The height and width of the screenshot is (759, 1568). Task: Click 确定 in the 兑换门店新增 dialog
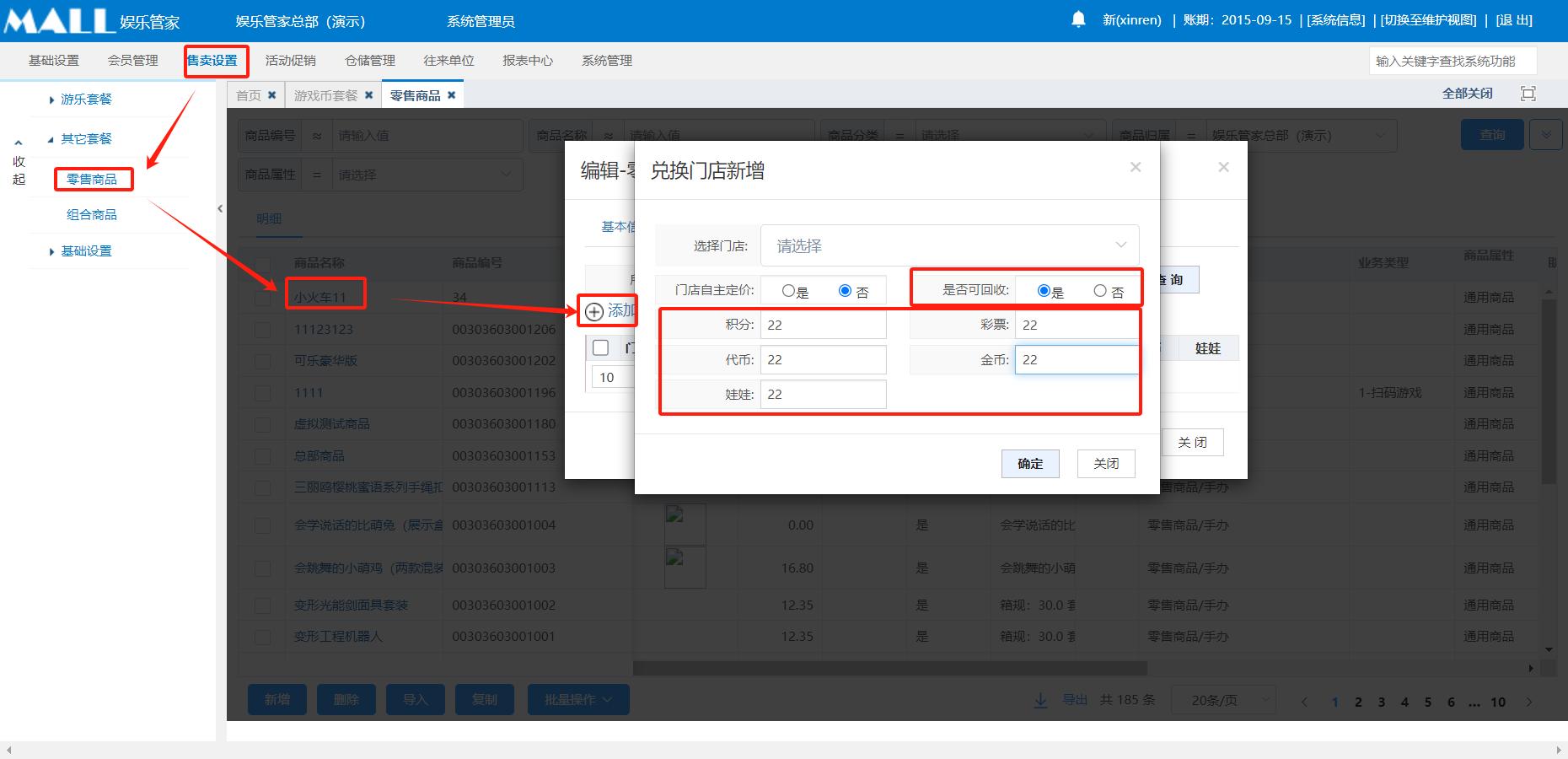click(x=1030, y=464)
